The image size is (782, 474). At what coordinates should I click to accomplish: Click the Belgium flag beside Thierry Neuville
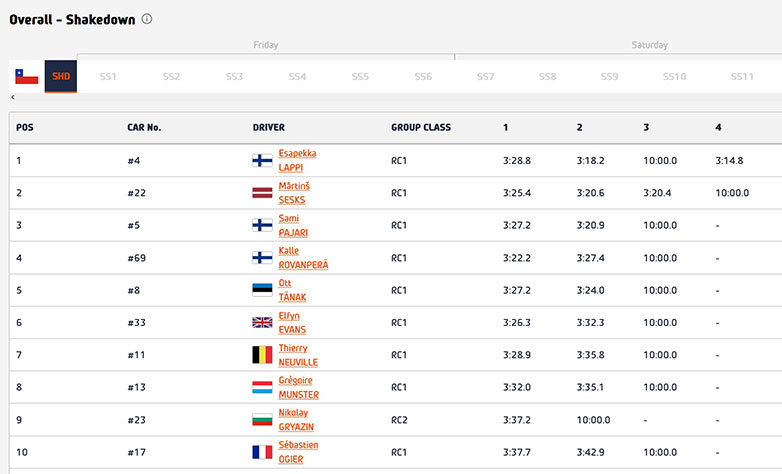point(262,355)
